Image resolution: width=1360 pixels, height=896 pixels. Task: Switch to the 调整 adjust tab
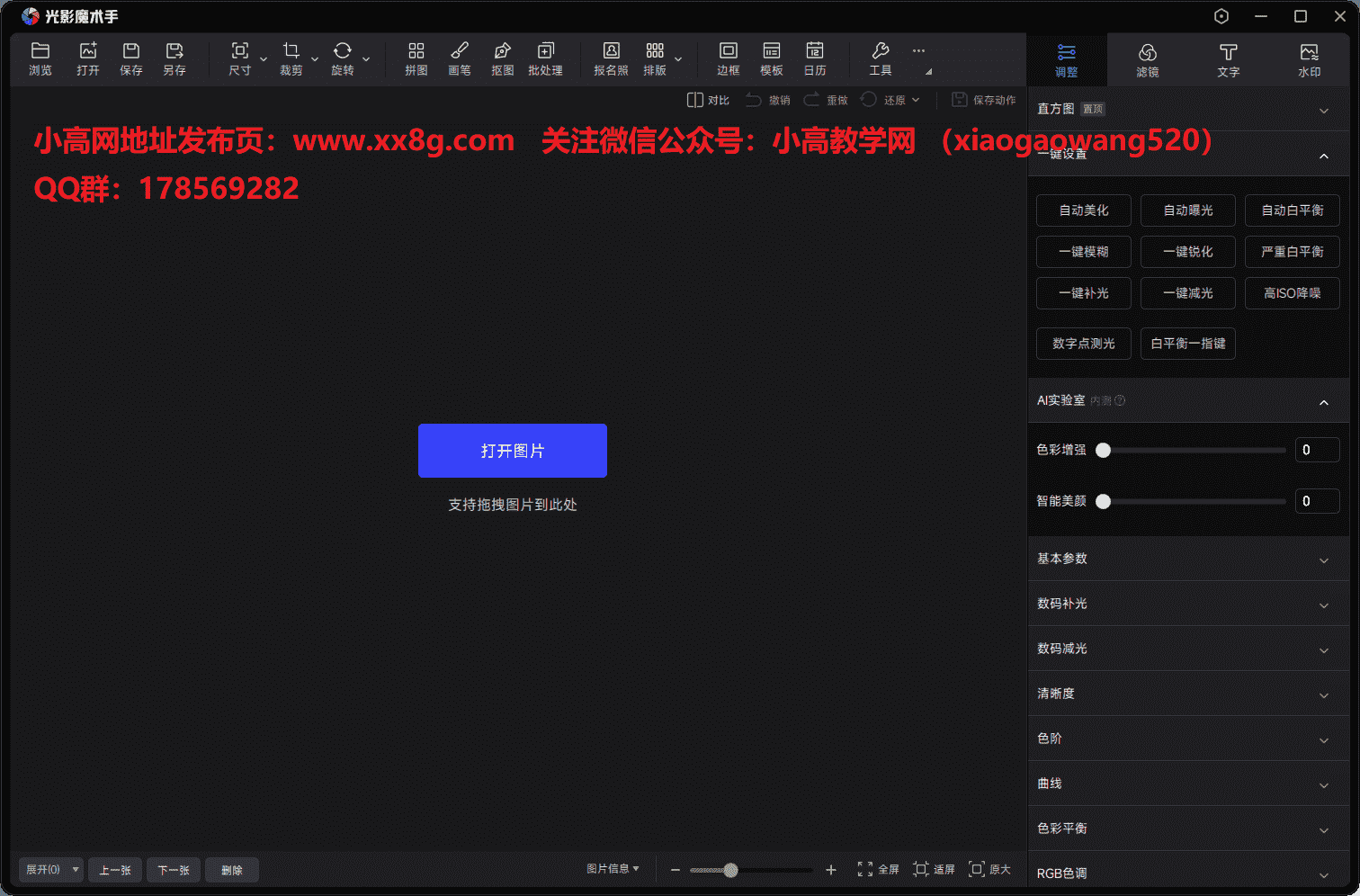click(x=1067, y=59)
